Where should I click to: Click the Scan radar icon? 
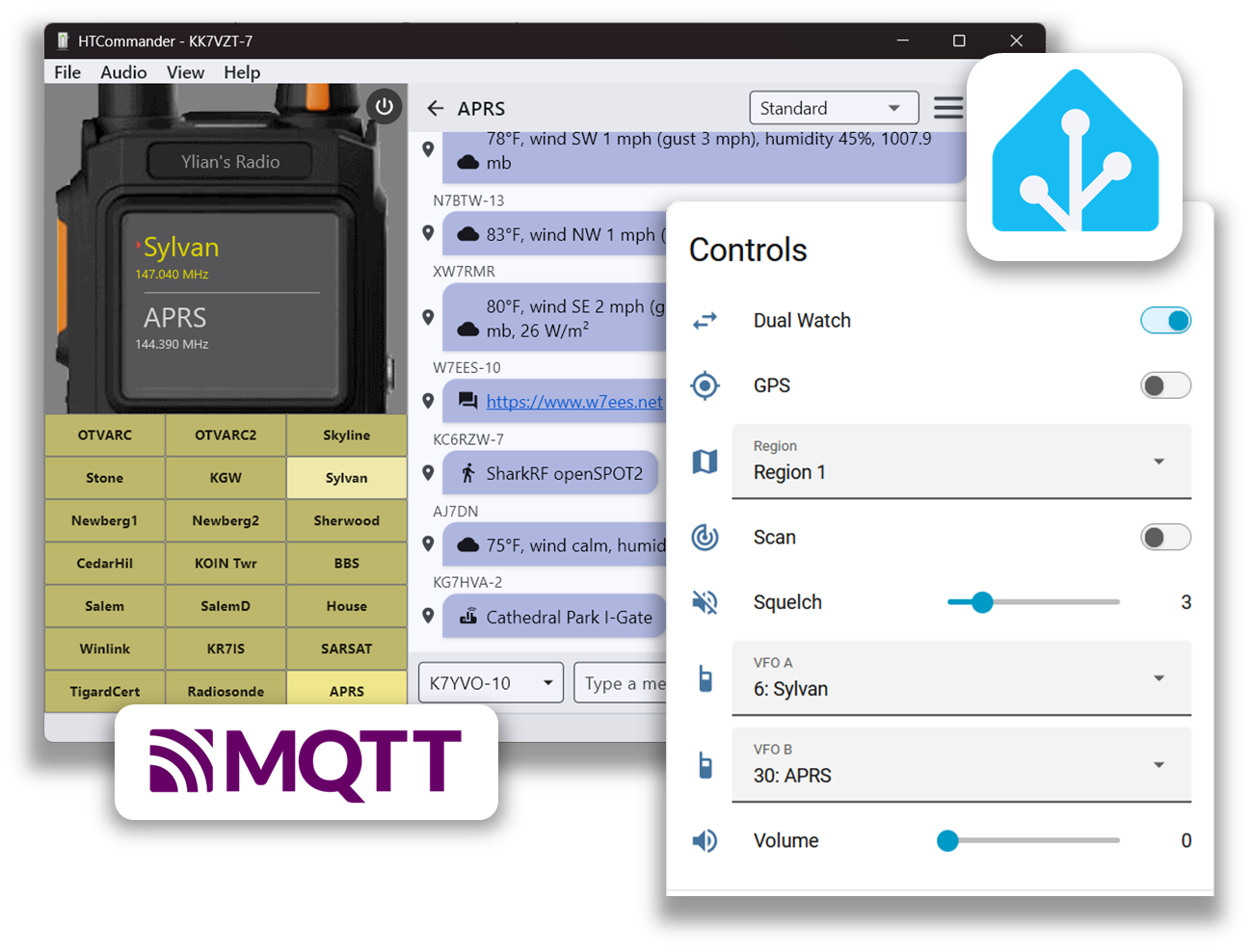point(705,537)
